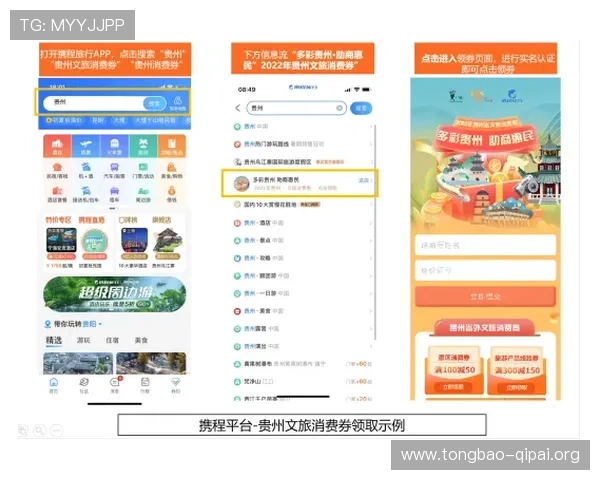
Task: Open the 酒店套餐 hotel package icon
Action: (x=57, y=194)
